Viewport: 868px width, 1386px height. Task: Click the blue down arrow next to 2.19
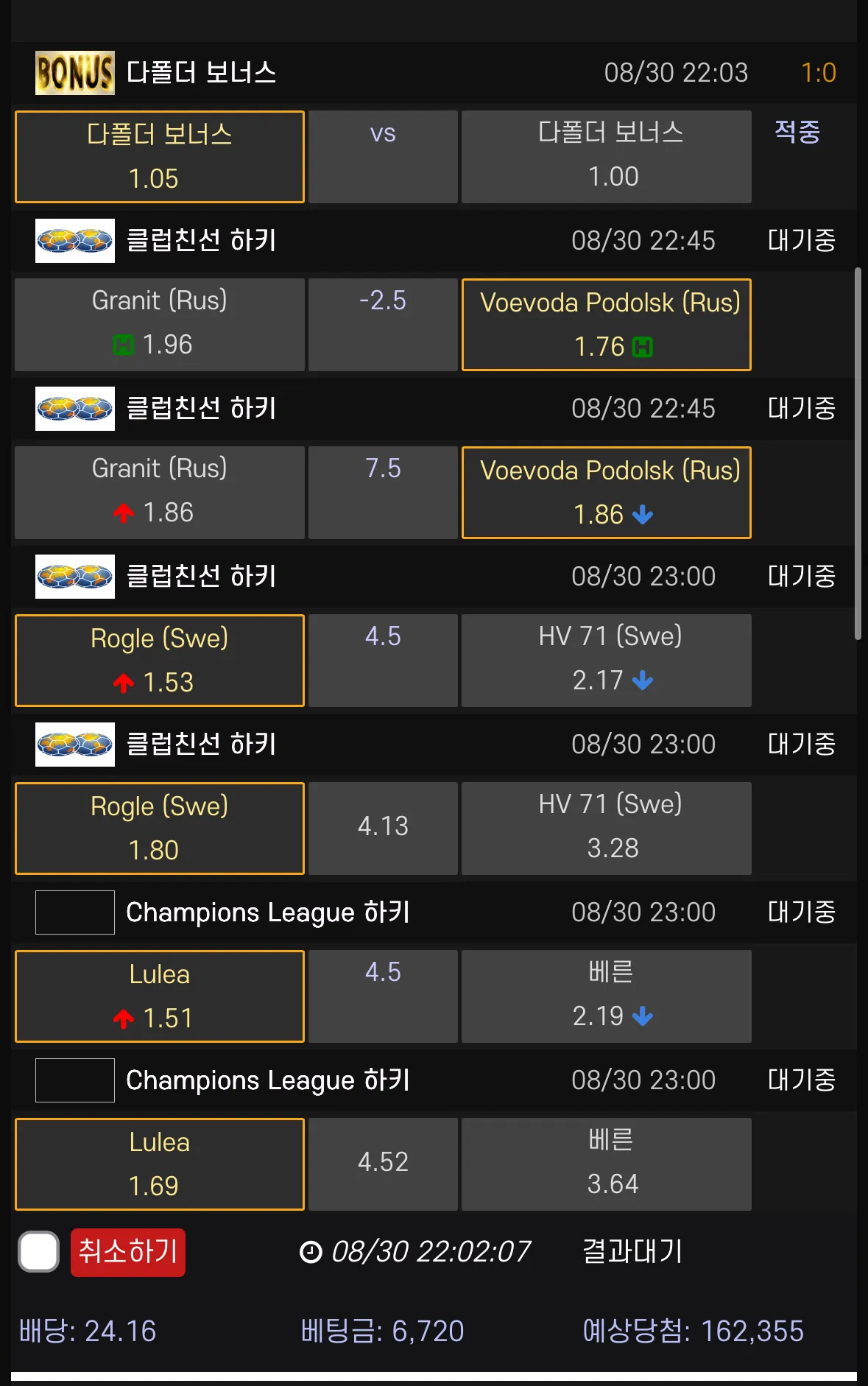pos(643,1016)
